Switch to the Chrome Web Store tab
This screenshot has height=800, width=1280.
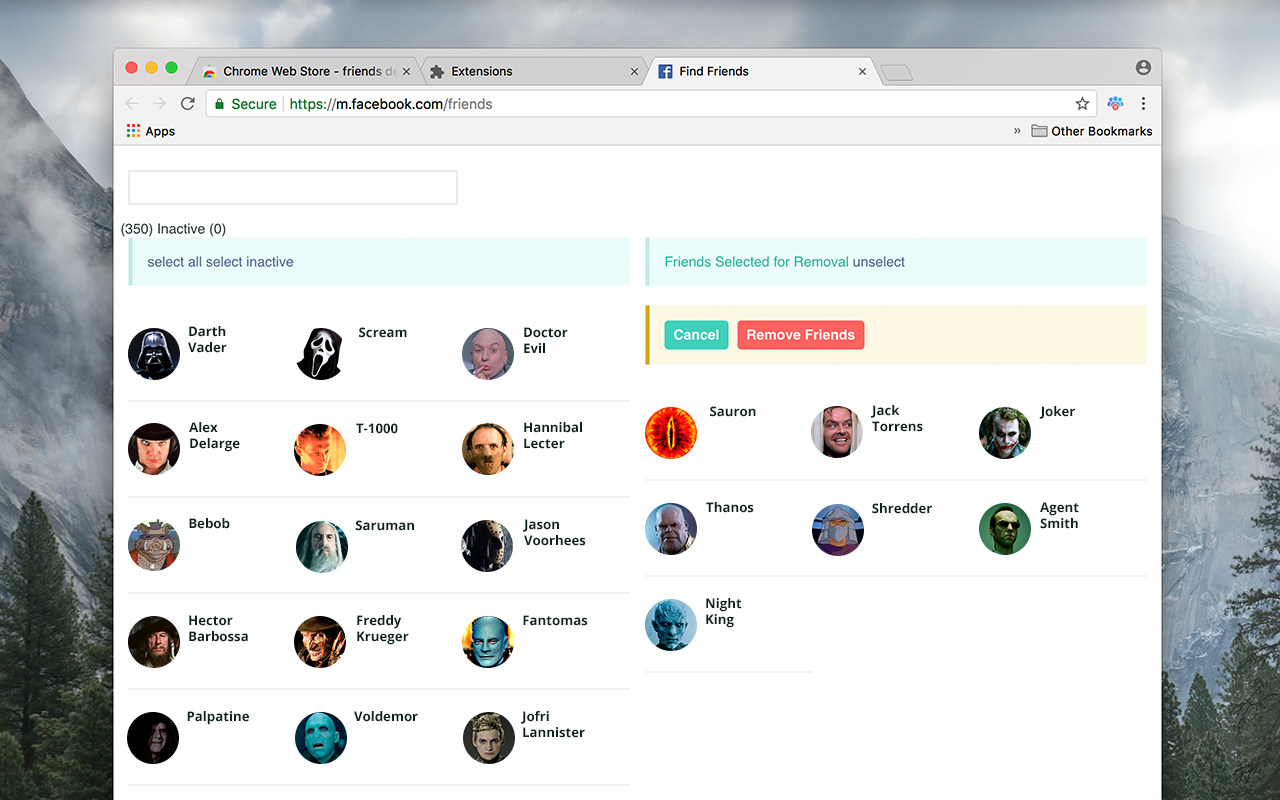[300, 71]
